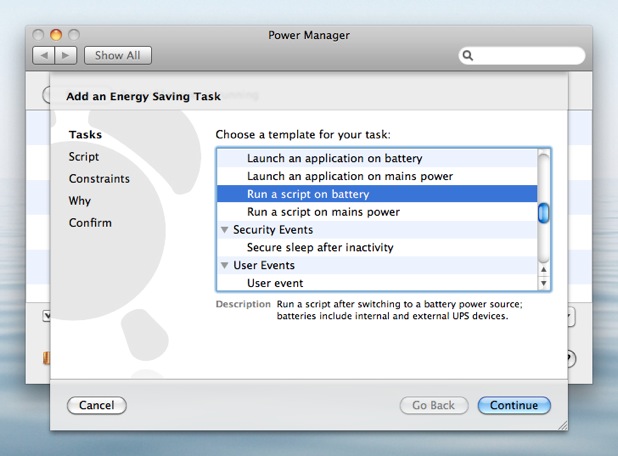
Task: Select Run a script on battery template
Action: pyautogui.click(x=377, y=194)
